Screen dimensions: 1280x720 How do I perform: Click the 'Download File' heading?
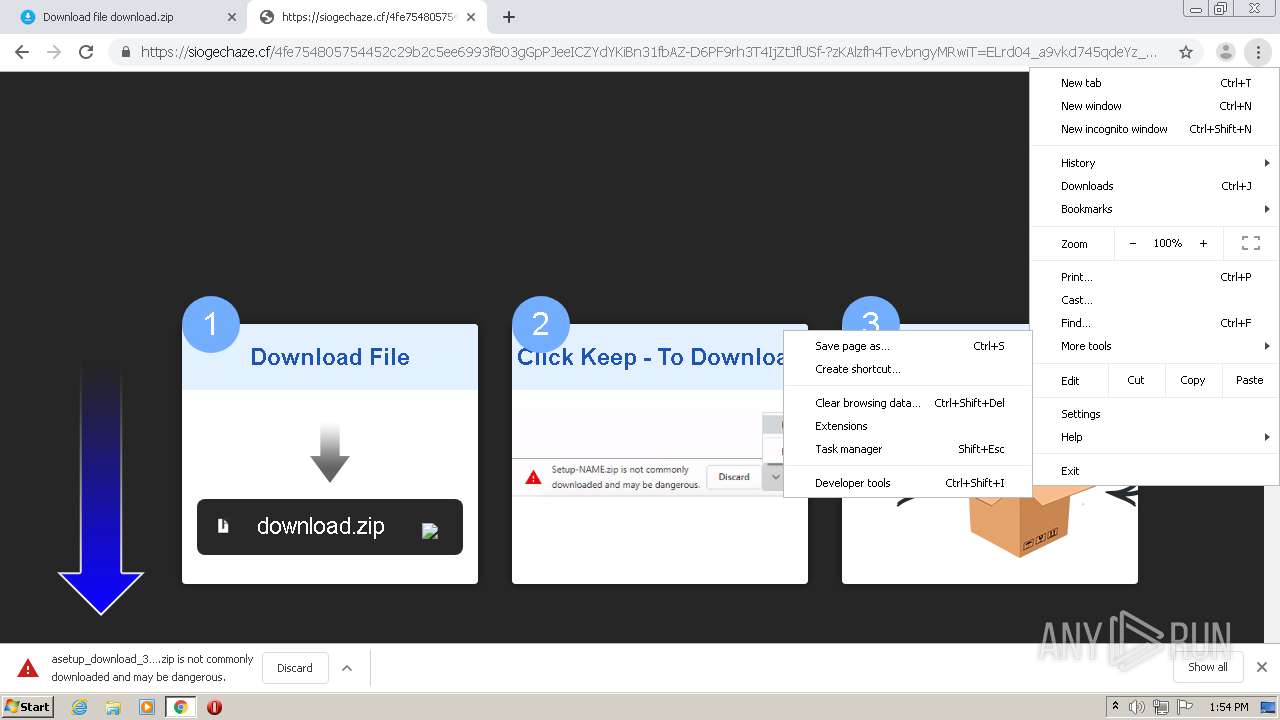[x=330, y=357]
